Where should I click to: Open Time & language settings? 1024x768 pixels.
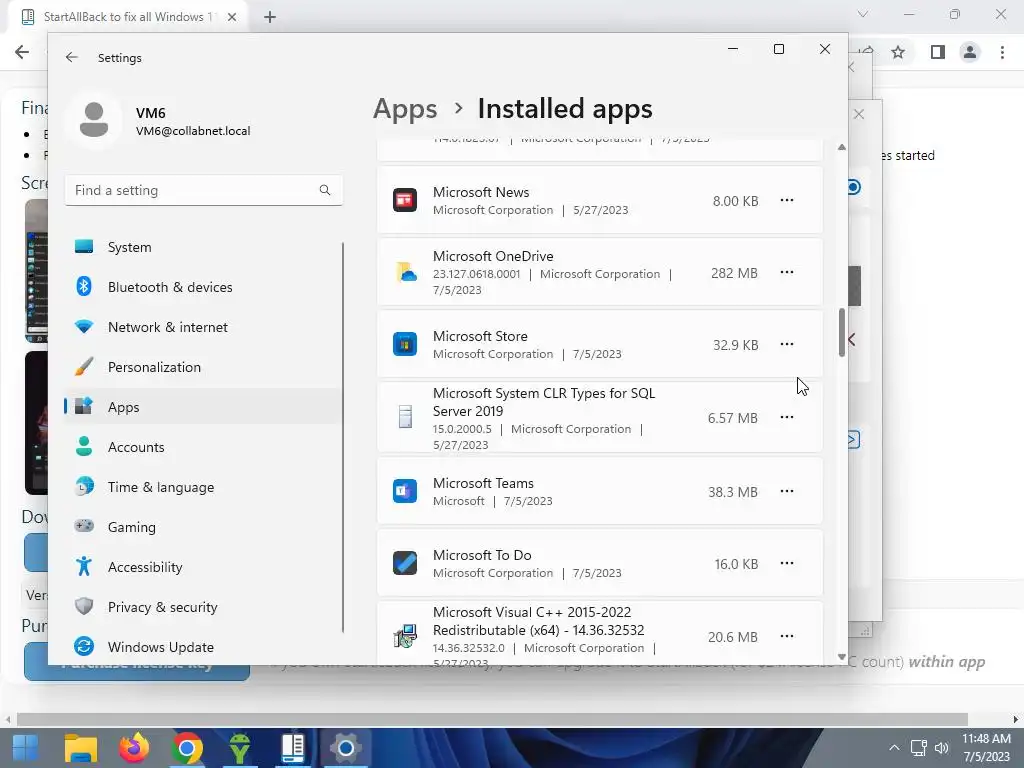click(202, 487)
